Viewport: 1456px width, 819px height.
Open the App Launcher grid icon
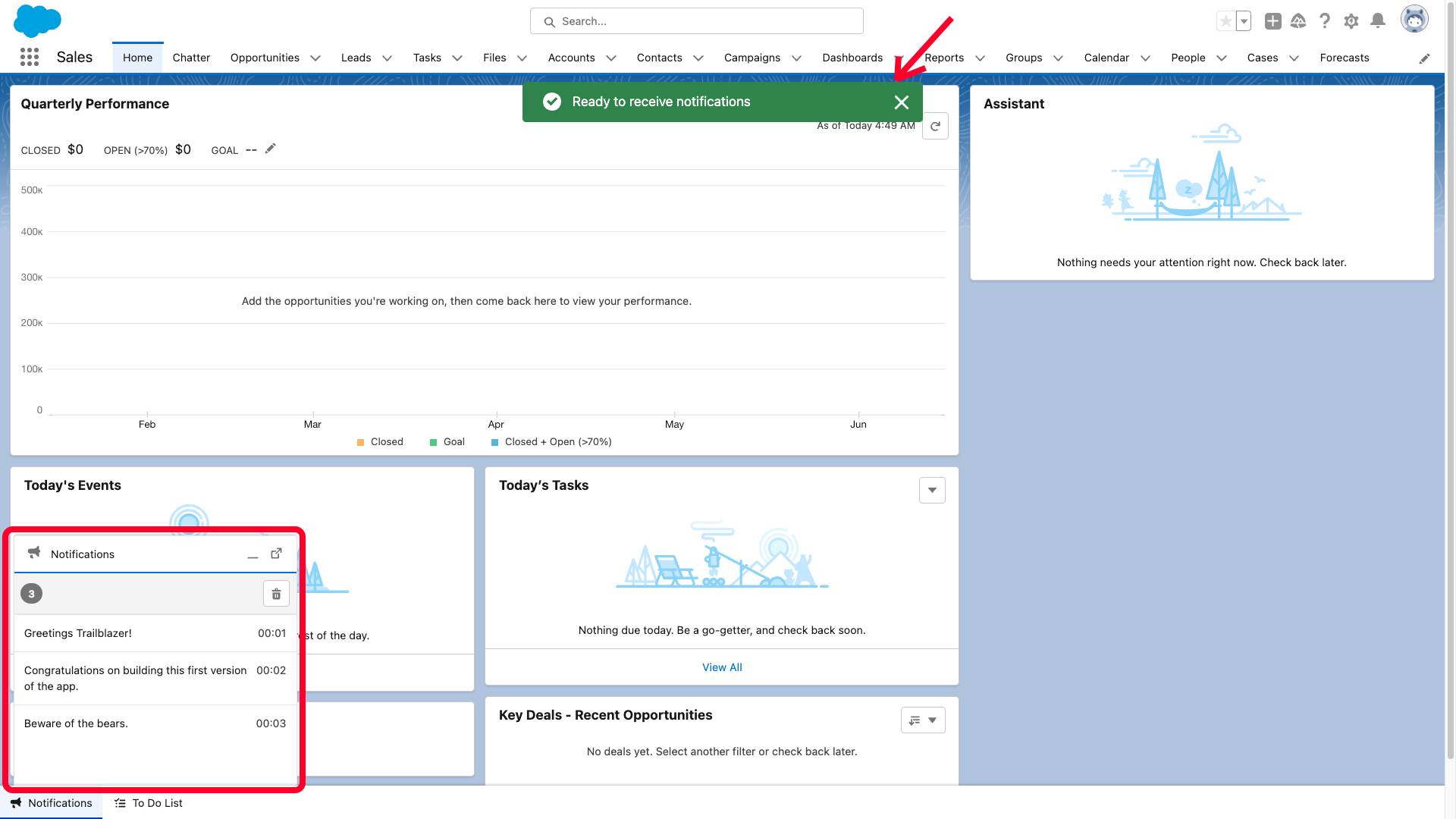tap(30, 57)
